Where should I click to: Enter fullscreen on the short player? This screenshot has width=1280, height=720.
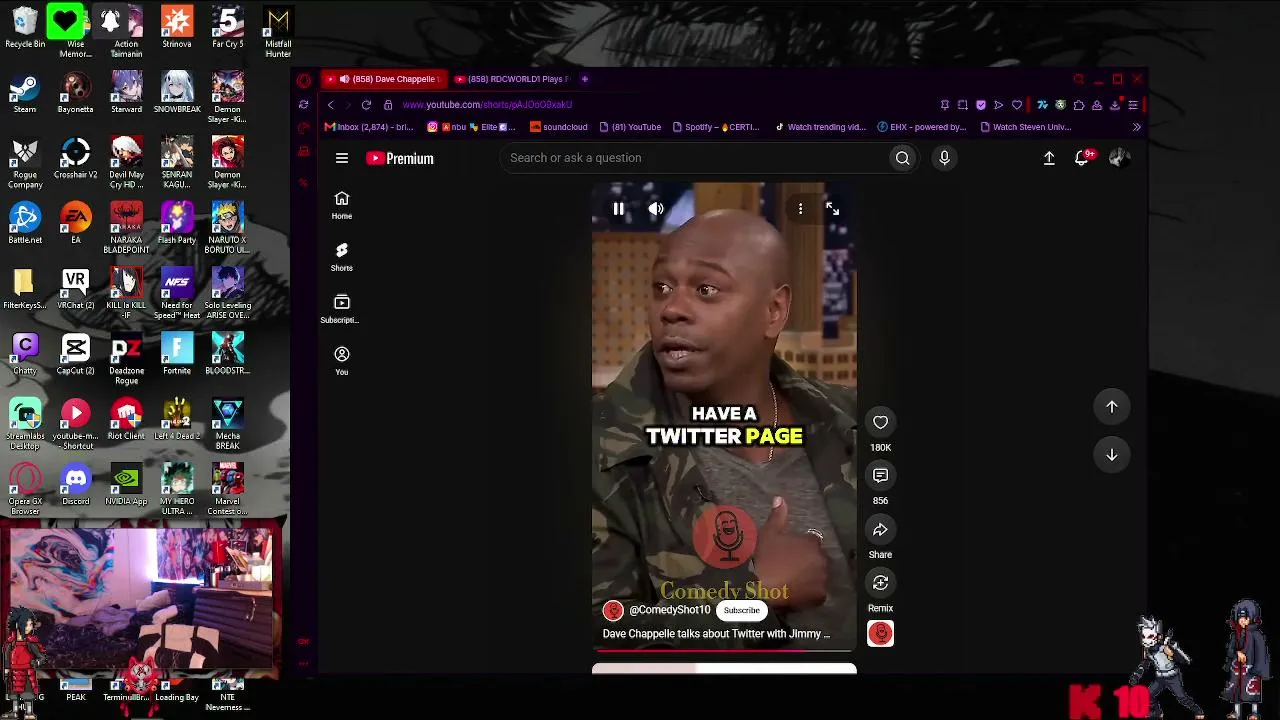[x=832, y=209]
